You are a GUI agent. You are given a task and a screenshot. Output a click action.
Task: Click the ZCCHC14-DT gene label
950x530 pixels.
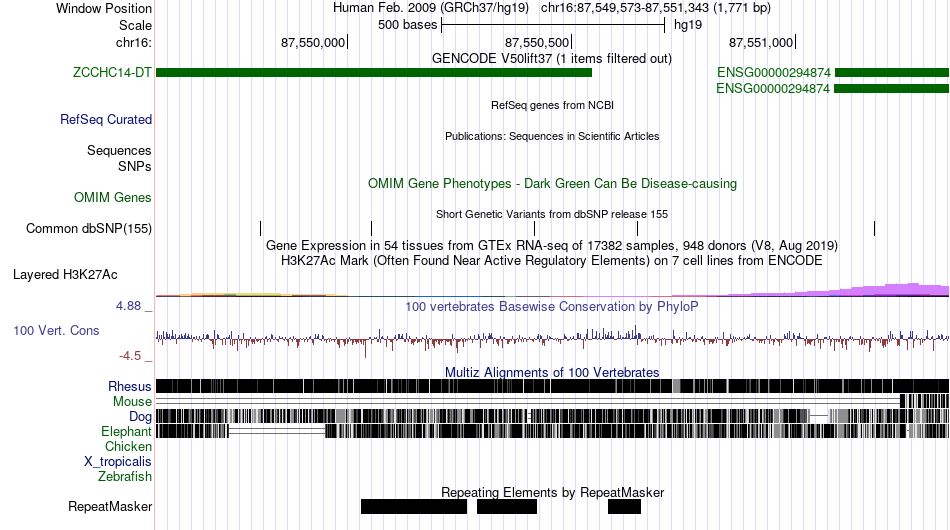coord(112,73)
